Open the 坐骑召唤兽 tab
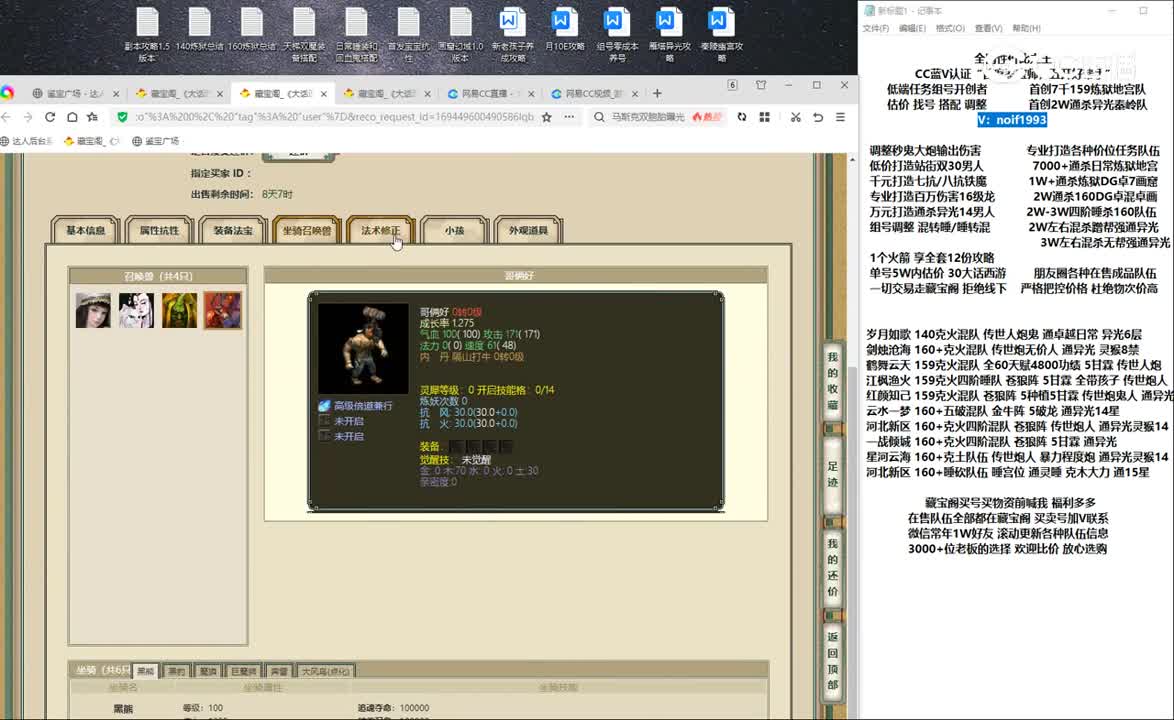This screenshot has width=1174, height=720. click(x=307, y=231)
